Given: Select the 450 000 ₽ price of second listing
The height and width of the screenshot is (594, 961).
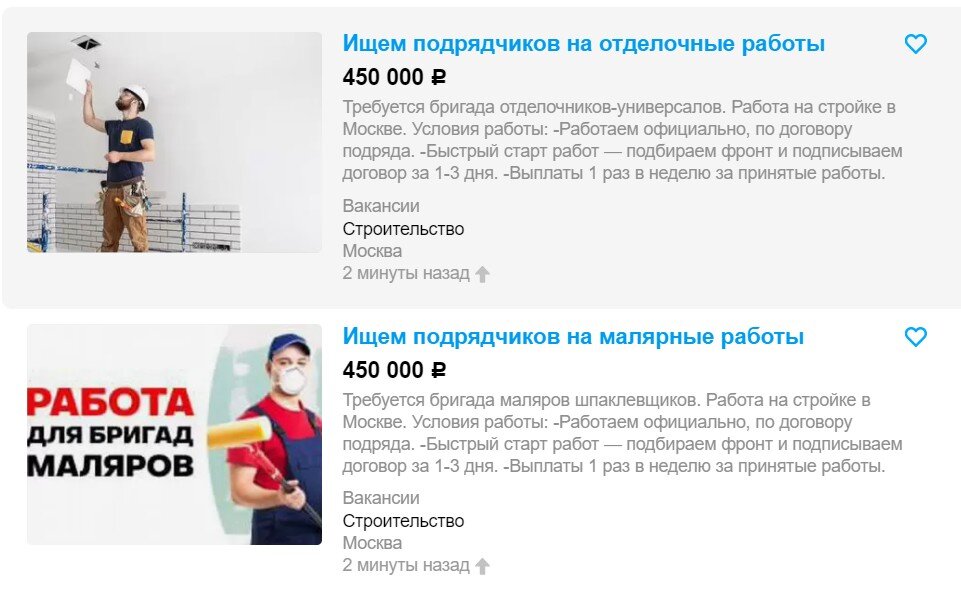Looking at the screenshot, I should point(394,370).
